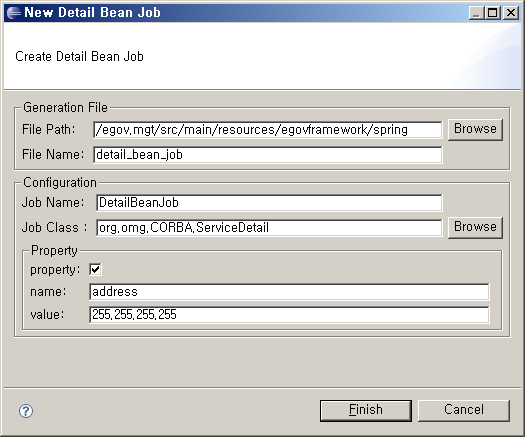Minimize the New Detail Bean Job dialog
The image size is (525, 437).
pyautogui.click(x=476, y=13)
